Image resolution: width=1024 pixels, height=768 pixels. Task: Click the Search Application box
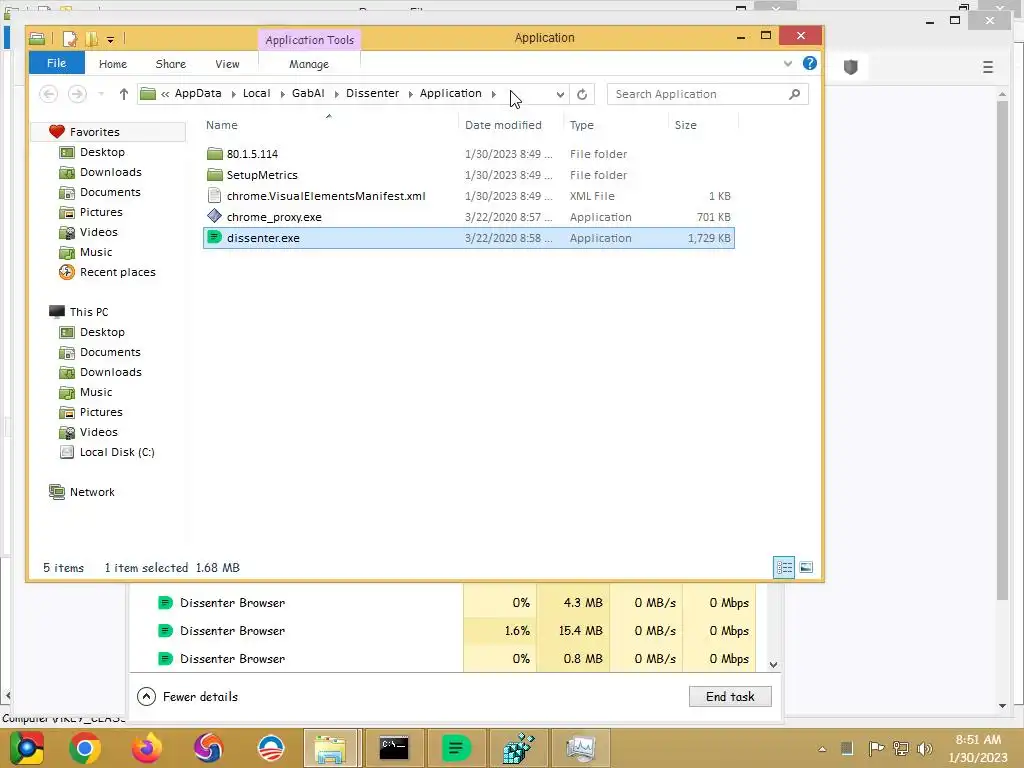(707, 94)
